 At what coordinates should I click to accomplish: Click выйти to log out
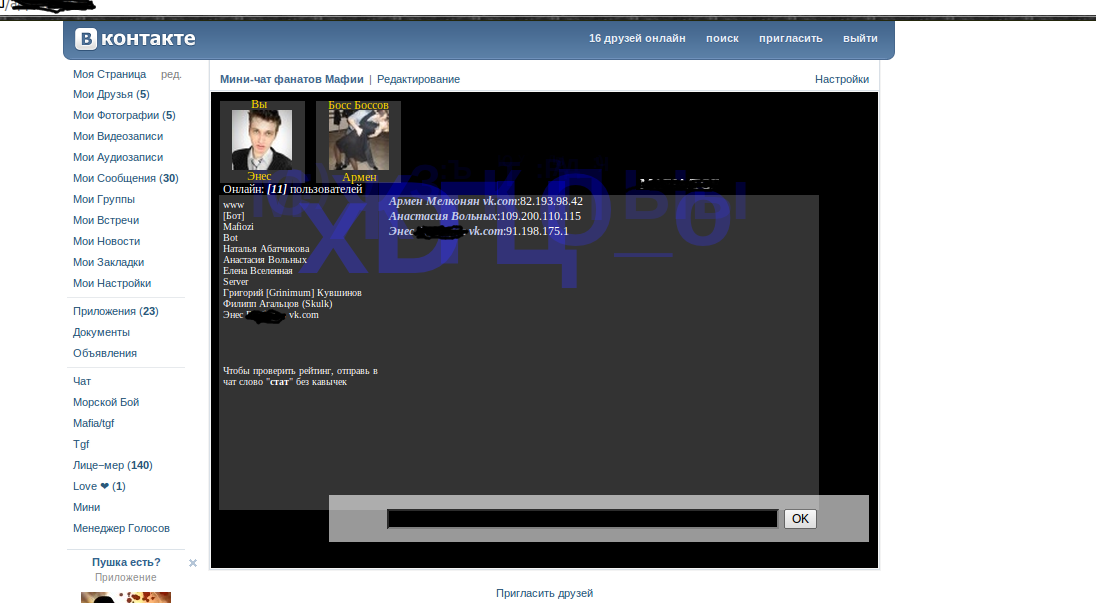click(x=860, y=39)
